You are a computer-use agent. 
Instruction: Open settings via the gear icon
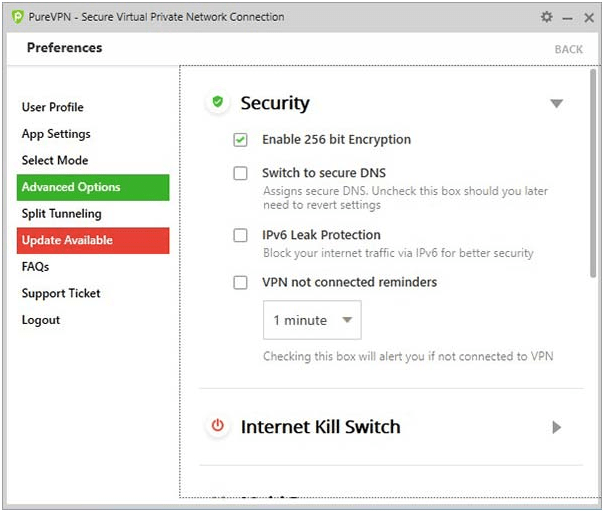click(x=547, y=17)
